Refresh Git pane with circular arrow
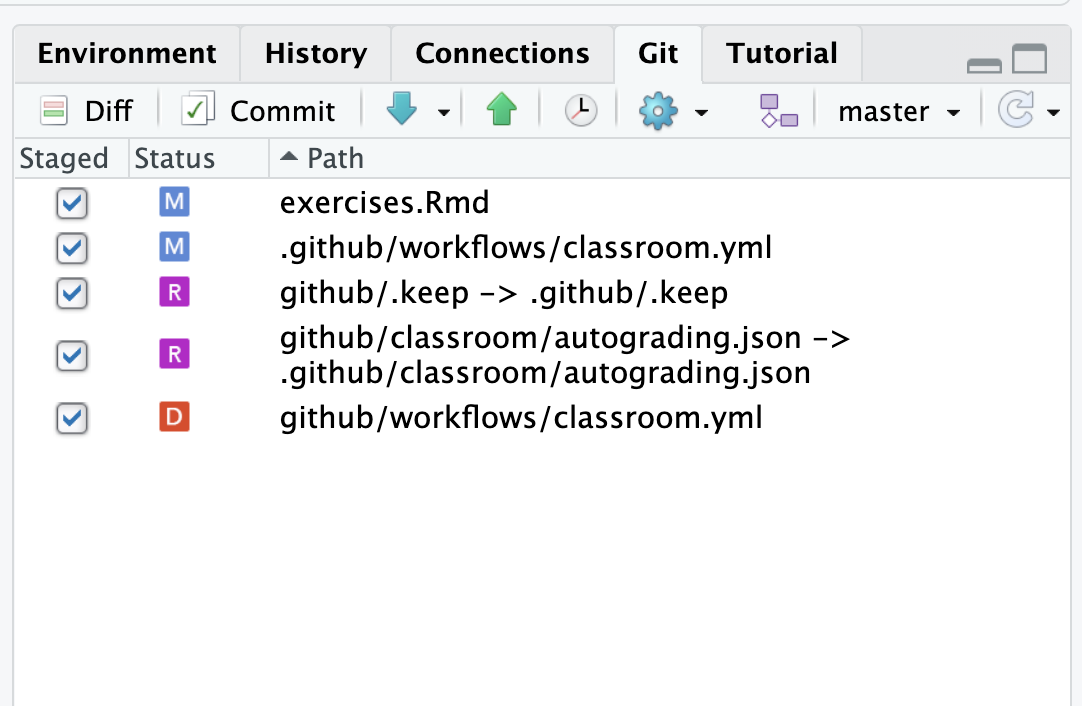1082x706 pixels. click(1016, 109)
